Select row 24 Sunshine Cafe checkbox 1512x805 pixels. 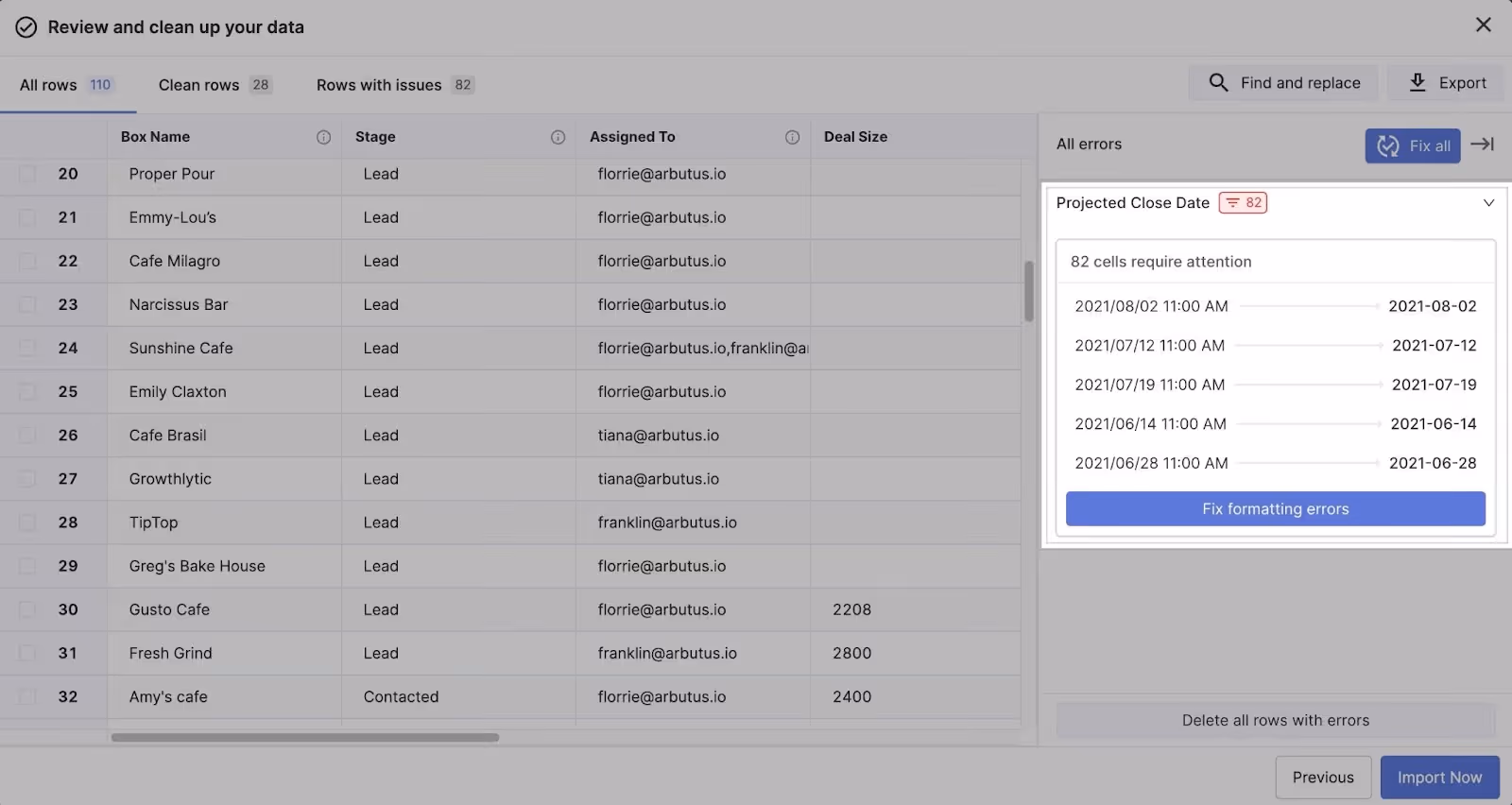pos(27,348)
